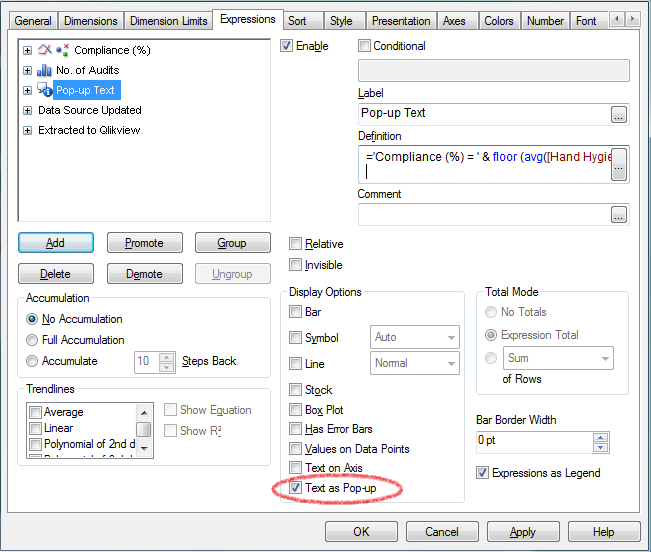Expand the Pop-up Text expression node

click(27, 90)
